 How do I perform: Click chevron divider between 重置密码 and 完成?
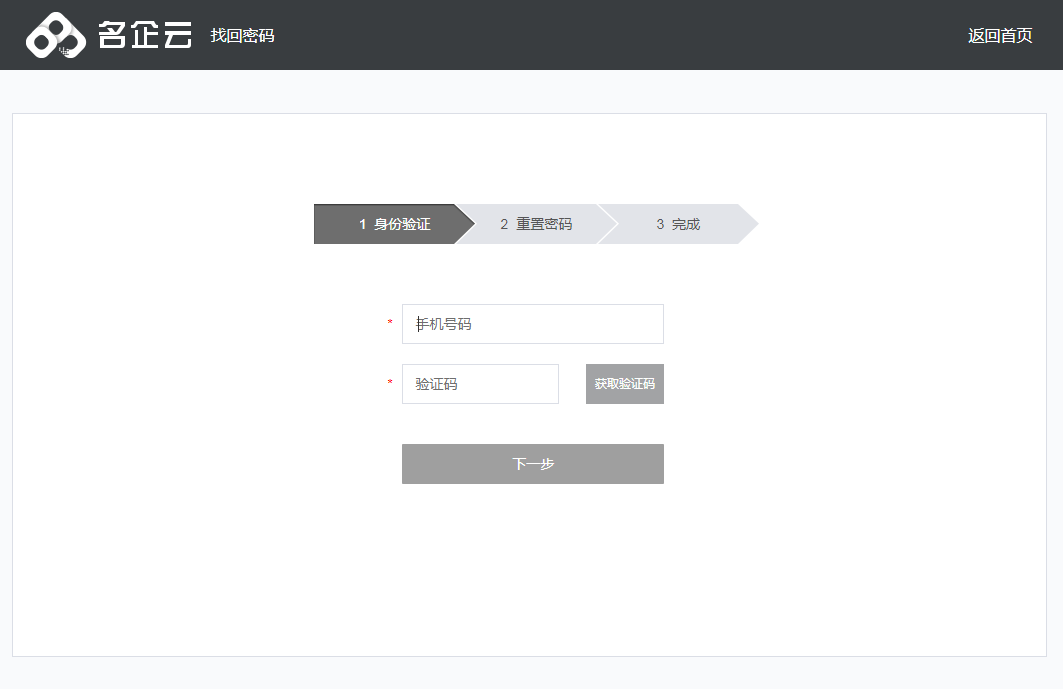pos(609,224)
